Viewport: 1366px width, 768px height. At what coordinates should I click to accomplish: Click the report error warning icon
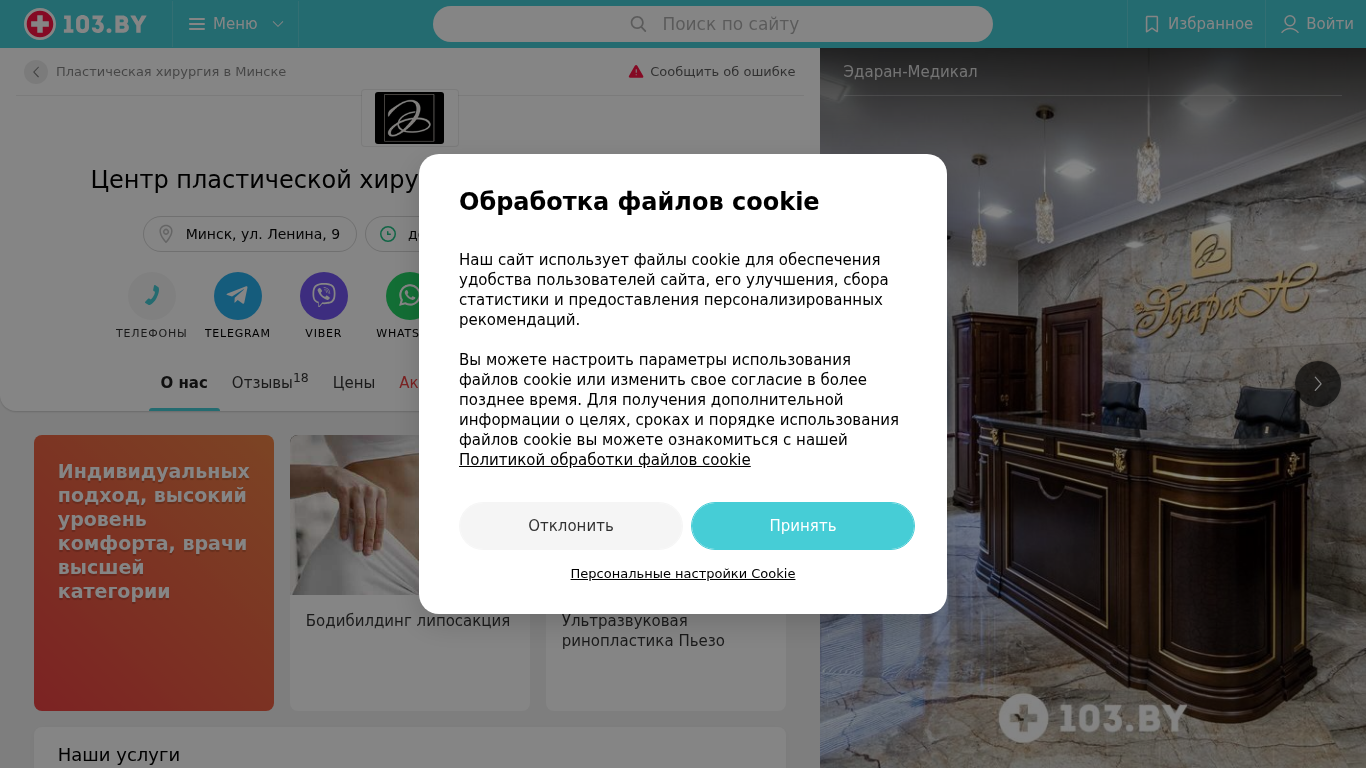coord(636,72)
